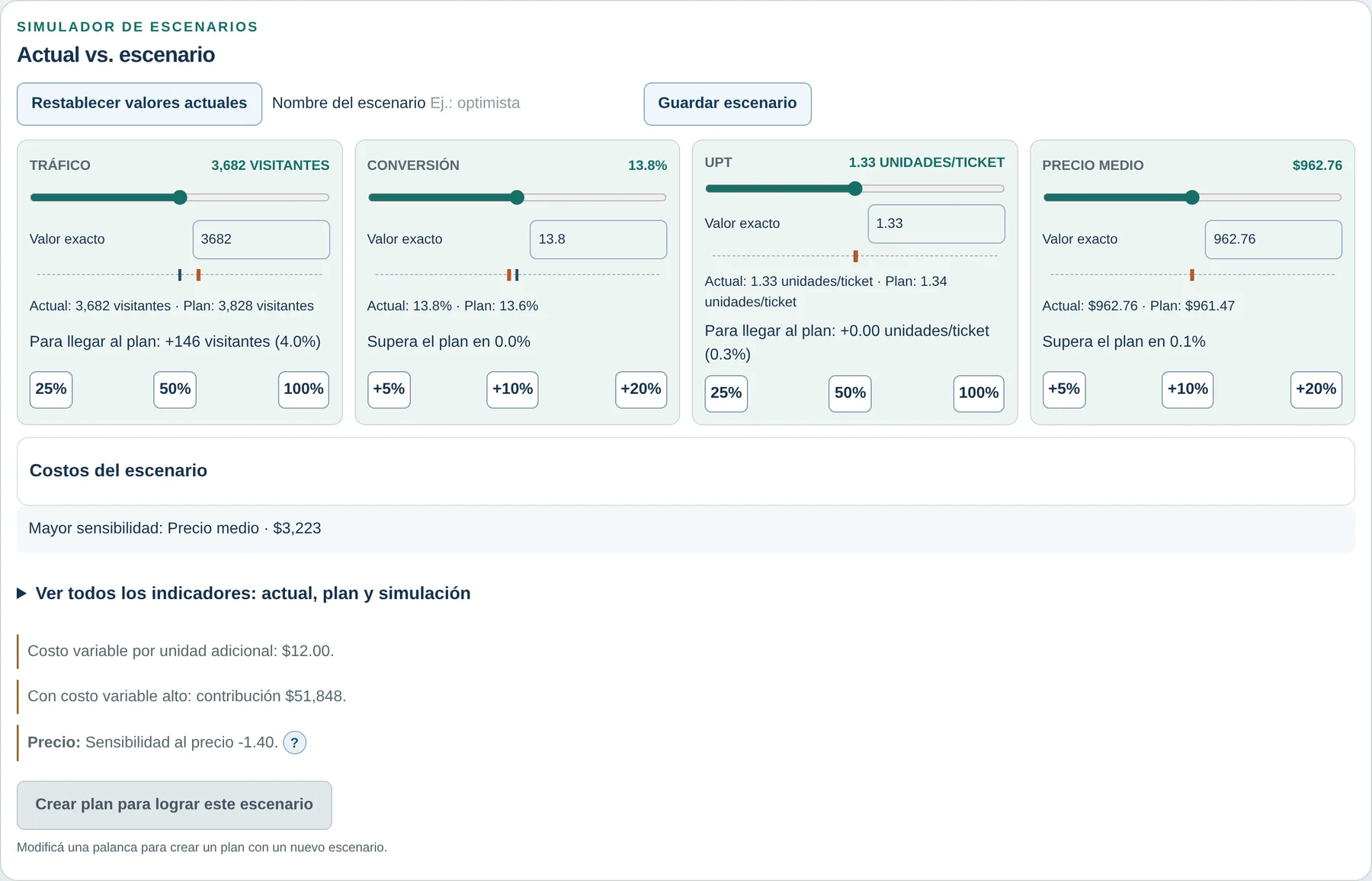This screenshot has height=881, width=1372.
Task: Edit UPT exact value field 1.33
Action: pyautogui.click(x=936, y=223)
